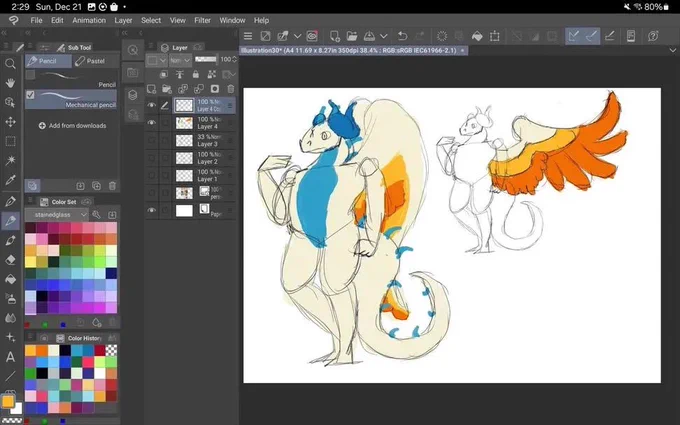Select the Straight line figure tool
This screenshot has height=425, width=680.
point(10,376)
